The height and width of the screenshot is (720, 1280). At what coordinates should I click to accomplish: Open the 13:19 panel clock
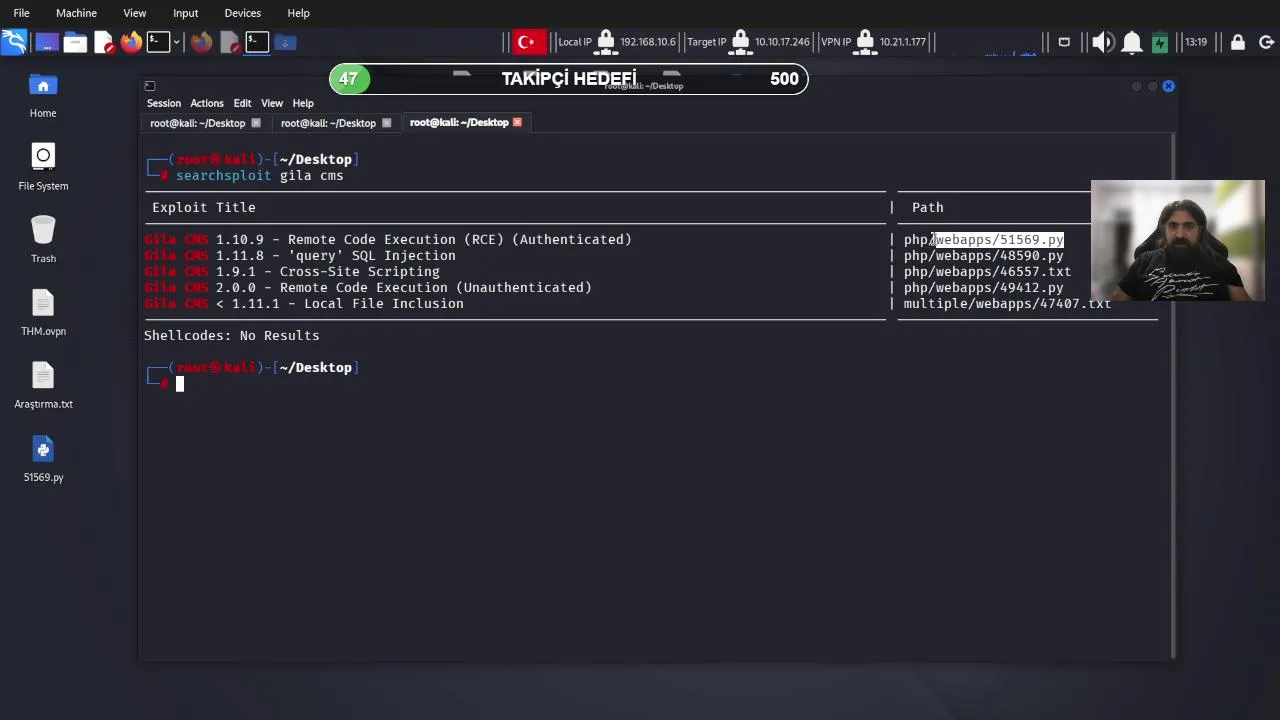tap(1196, 42)
